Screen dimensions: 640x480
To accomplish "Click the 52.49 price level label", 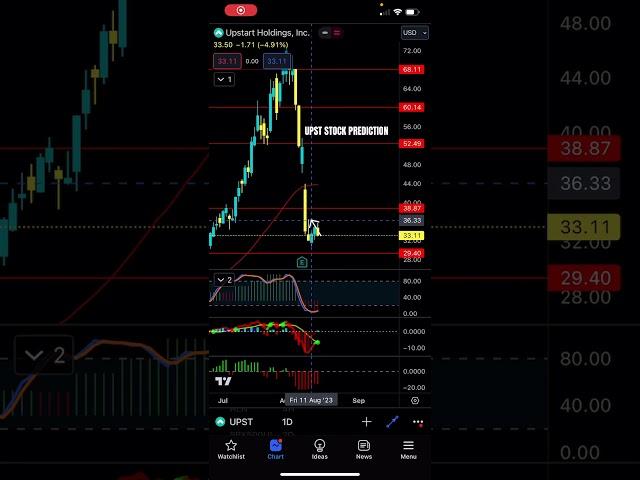I will pyautogui.click(x=412, y=143).
